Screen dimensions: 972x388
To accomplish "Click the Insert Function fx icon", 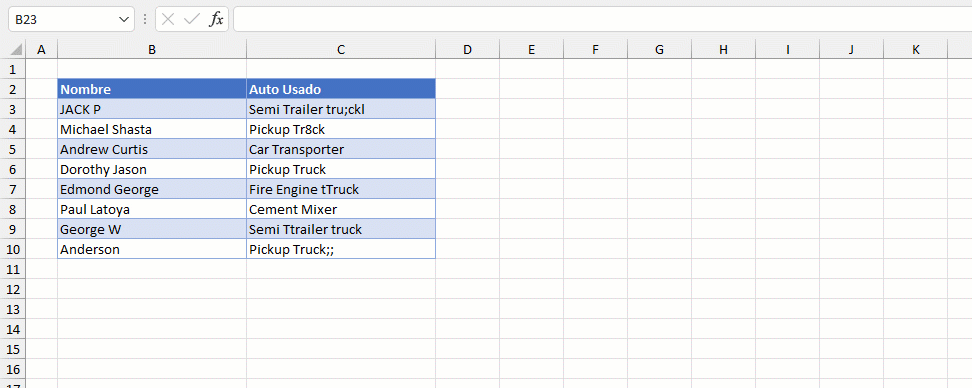I will (216, 19).
